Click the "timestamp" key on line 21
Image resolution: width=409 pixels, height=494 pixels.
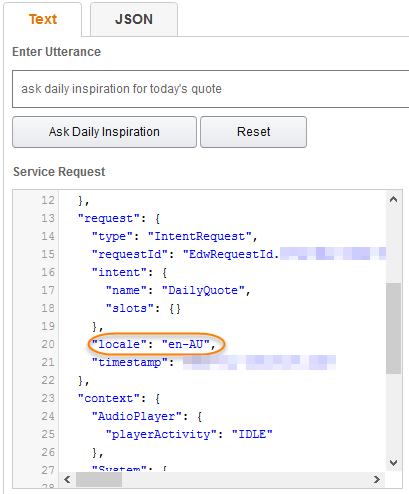click(x=130, y=363)
